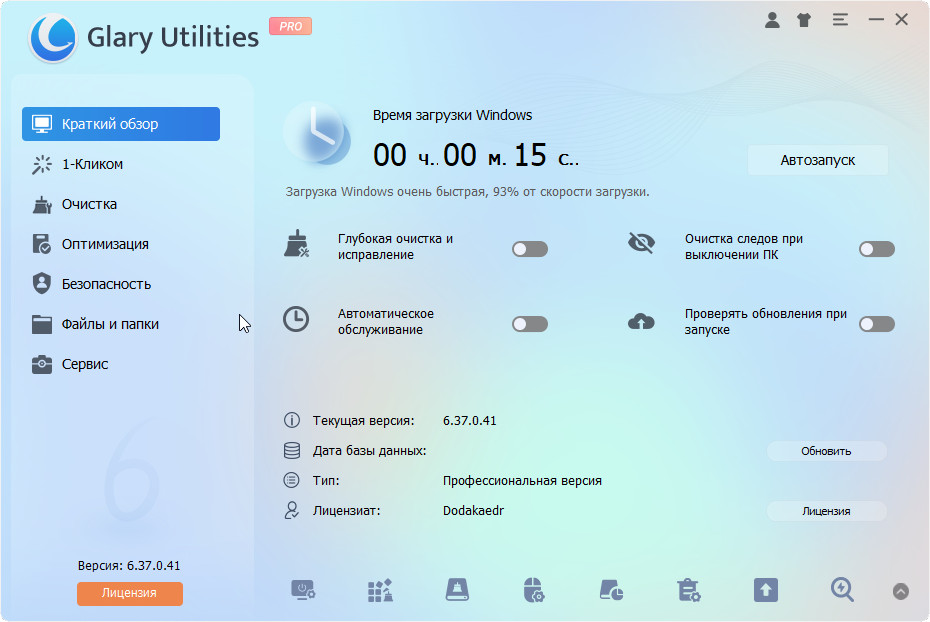Open the user account profile icon
The height and width of the screenshot is (622, 930).
771,19
